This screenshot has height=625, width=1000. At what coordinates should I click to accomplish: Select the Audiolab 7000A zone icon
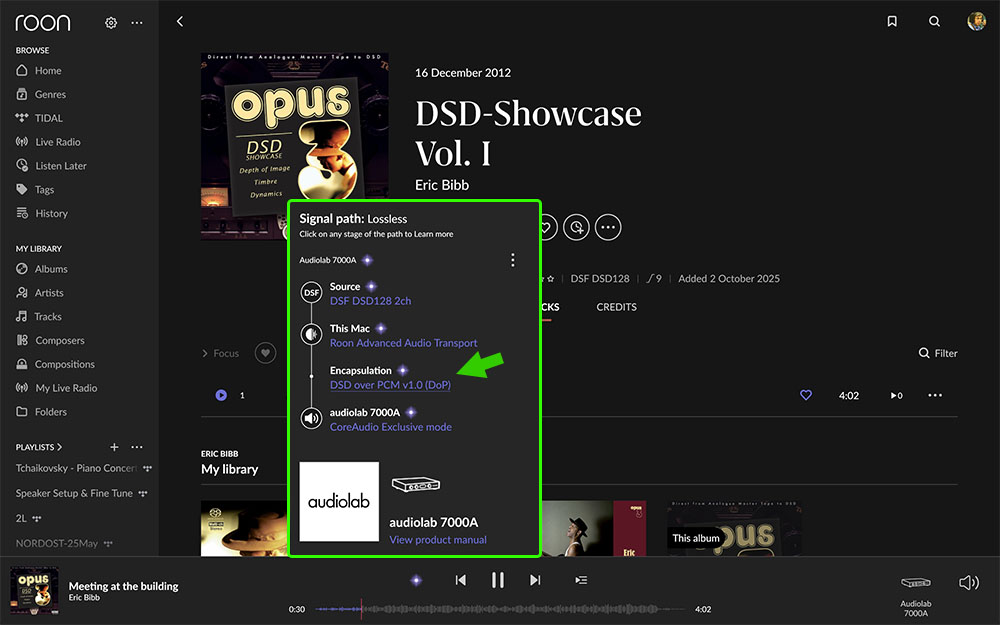915,583
